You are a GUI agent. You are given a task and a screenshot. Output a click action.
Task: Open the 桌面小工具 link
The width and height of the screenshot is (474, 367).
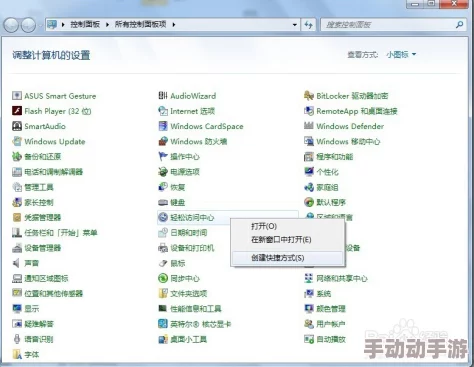(x=189, y=339)
